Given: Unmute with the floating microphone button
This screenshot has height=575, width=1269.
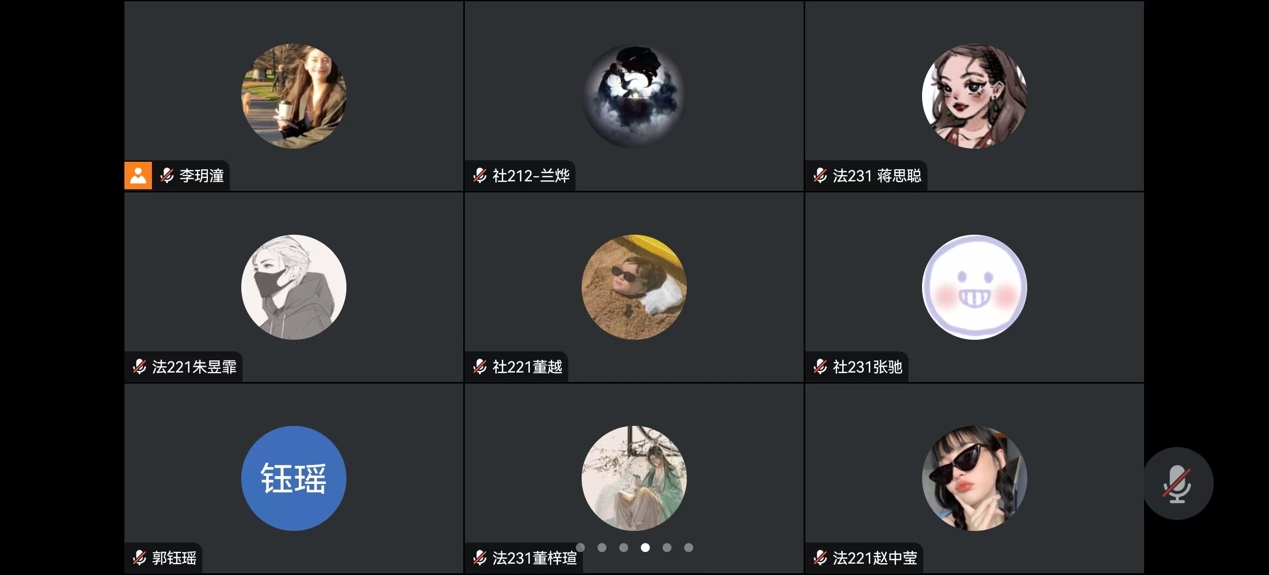Looking at the screenshot, I should (x=1178, y=483).
